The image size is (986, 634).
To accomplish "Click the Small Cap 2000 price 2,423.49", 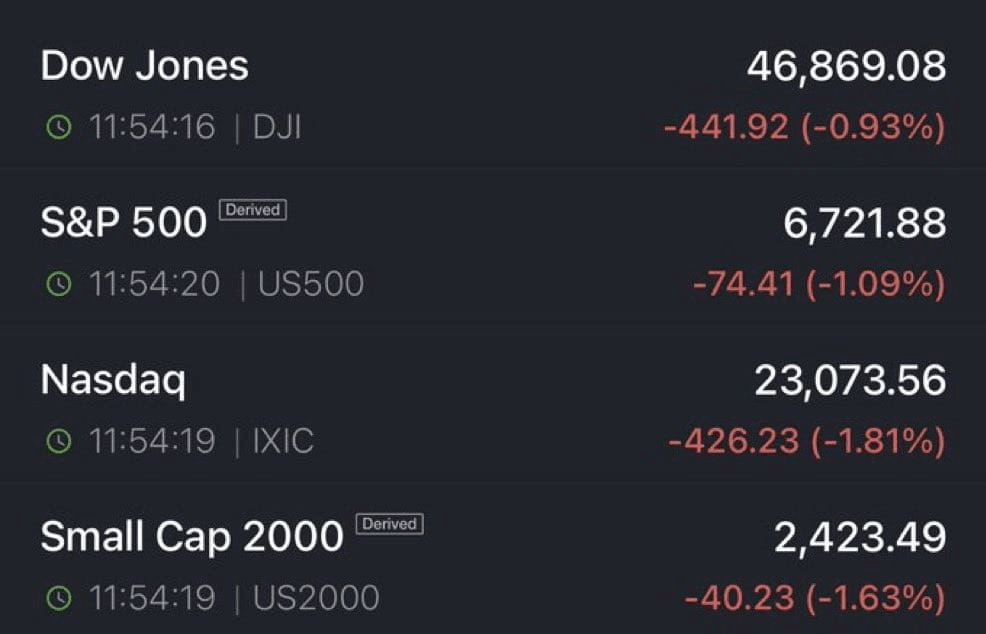I will click(859, 537).
